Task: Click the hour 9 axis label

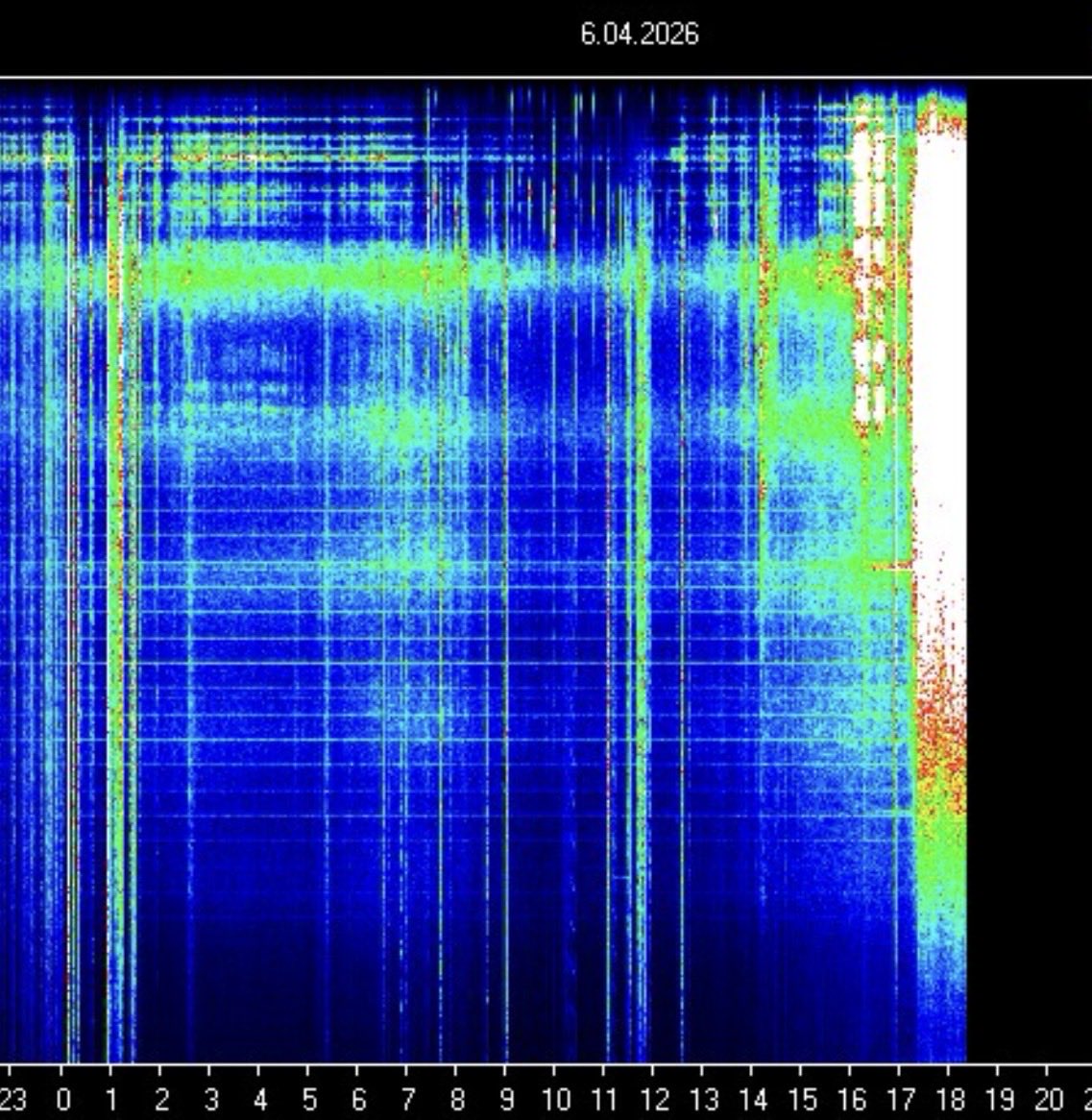Action: coord(507,1099)
